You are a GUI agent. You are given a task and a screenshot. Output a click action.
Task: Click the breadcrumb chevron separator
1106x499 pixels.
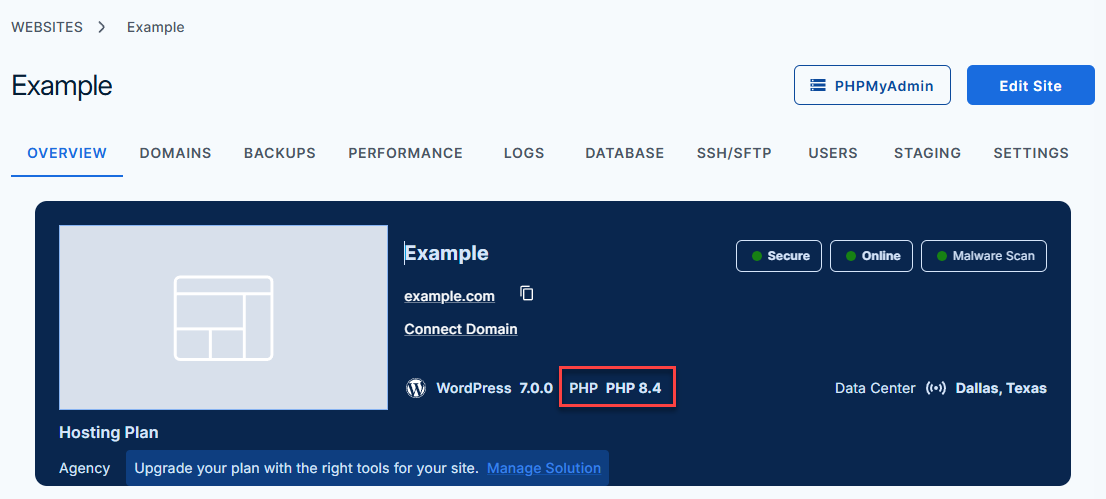coord(102,28)
